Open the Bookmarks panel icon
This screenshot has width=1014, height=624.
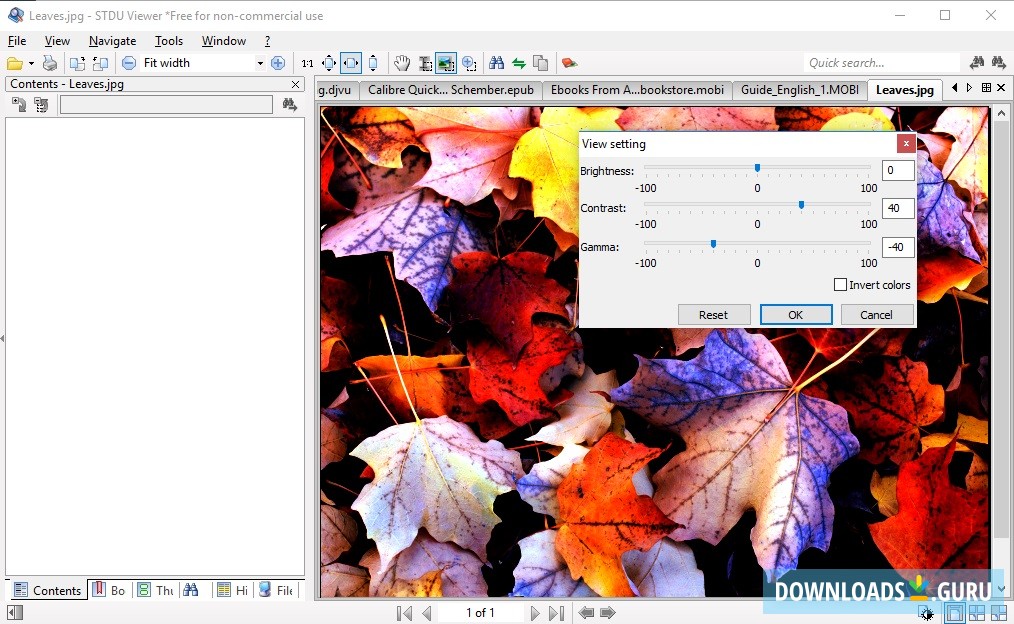click(x=110, y=590)
